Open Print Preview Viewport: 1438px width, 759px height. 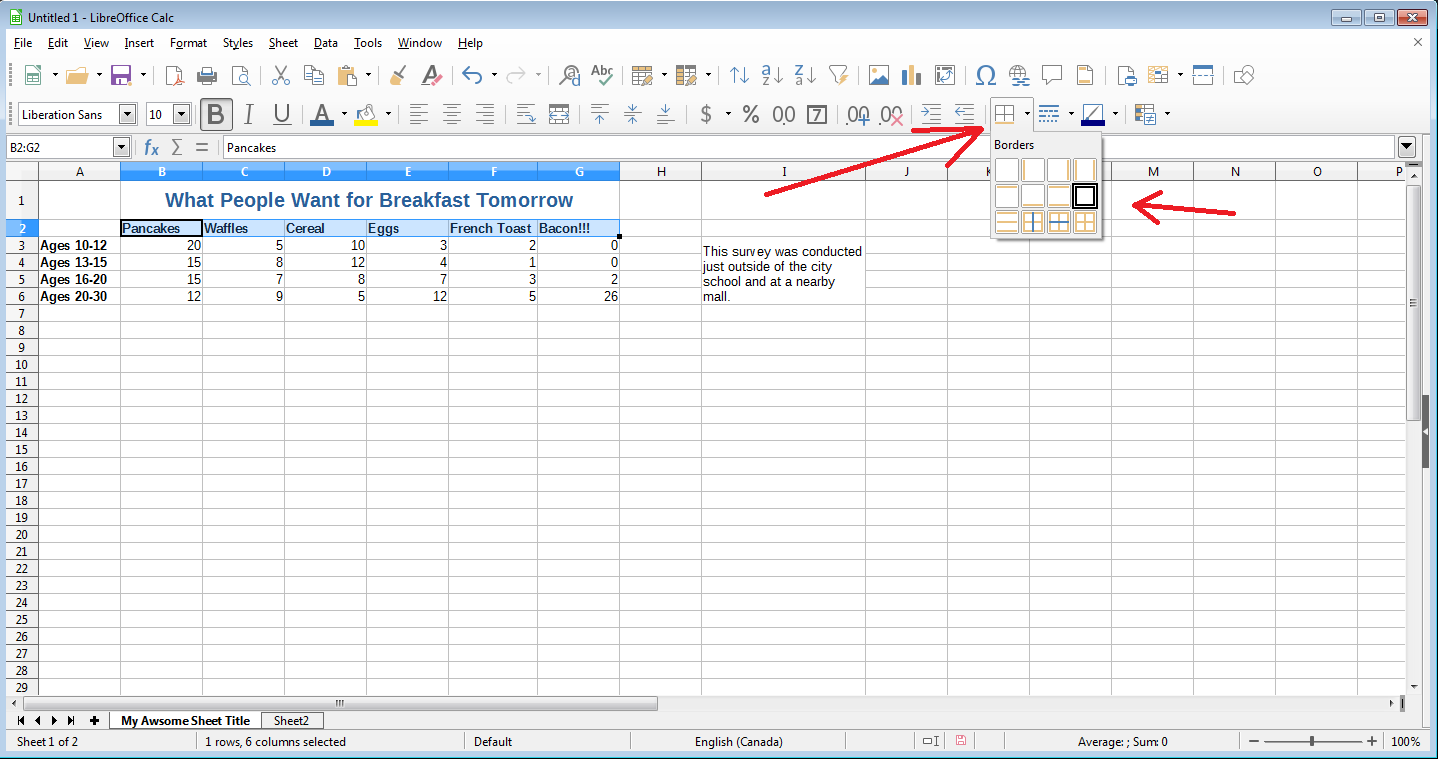tap(240, 75)
